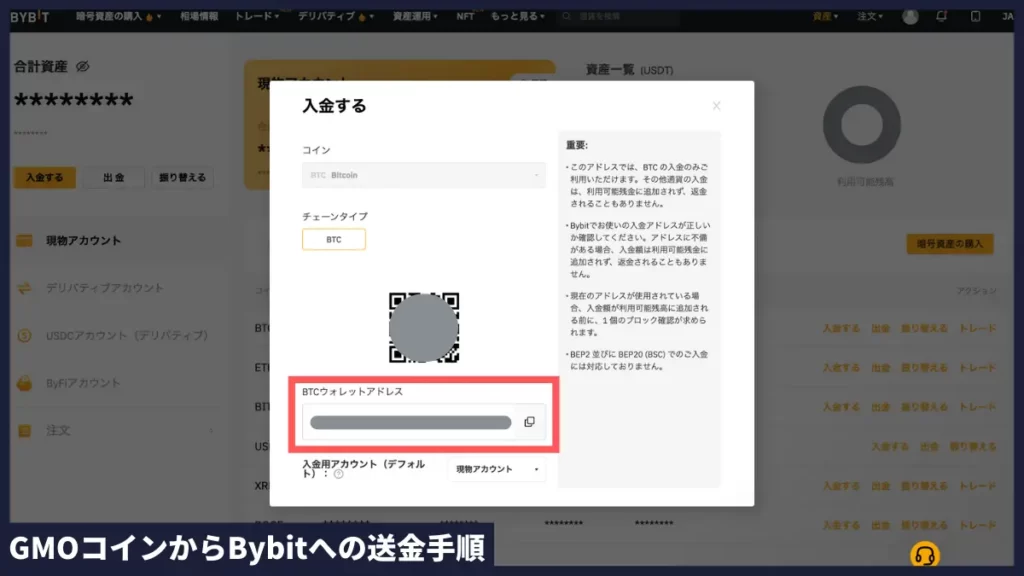Click 入金する in the BTC row
Image resolution: width=1024 pixels, height=576 pixels.
pos(841,328)
